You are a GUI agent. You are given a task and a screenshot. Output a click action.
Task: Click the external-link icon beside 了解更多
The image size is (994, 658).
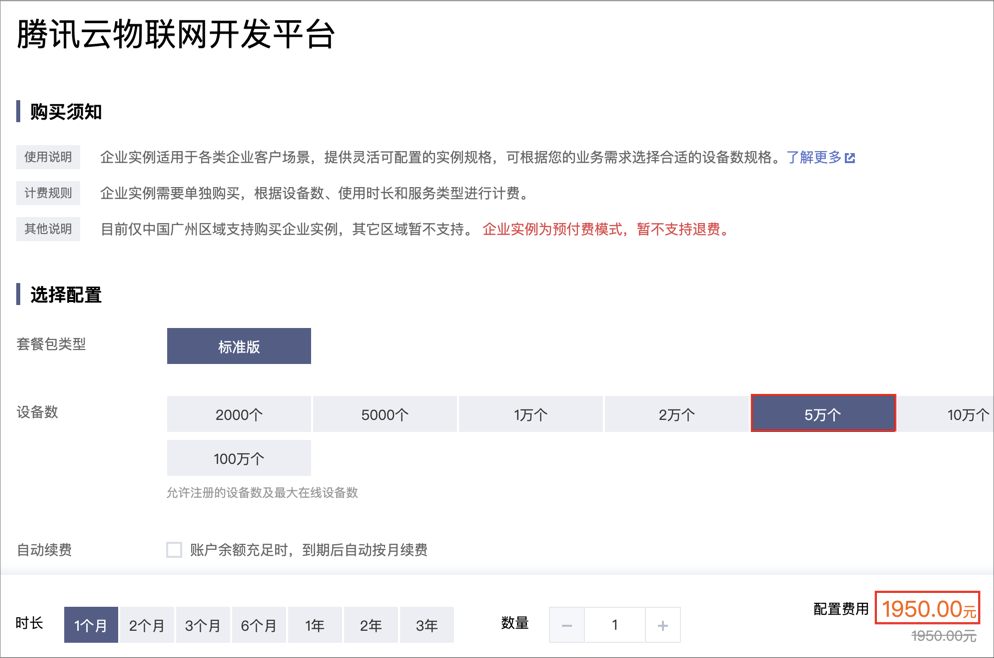850,158
